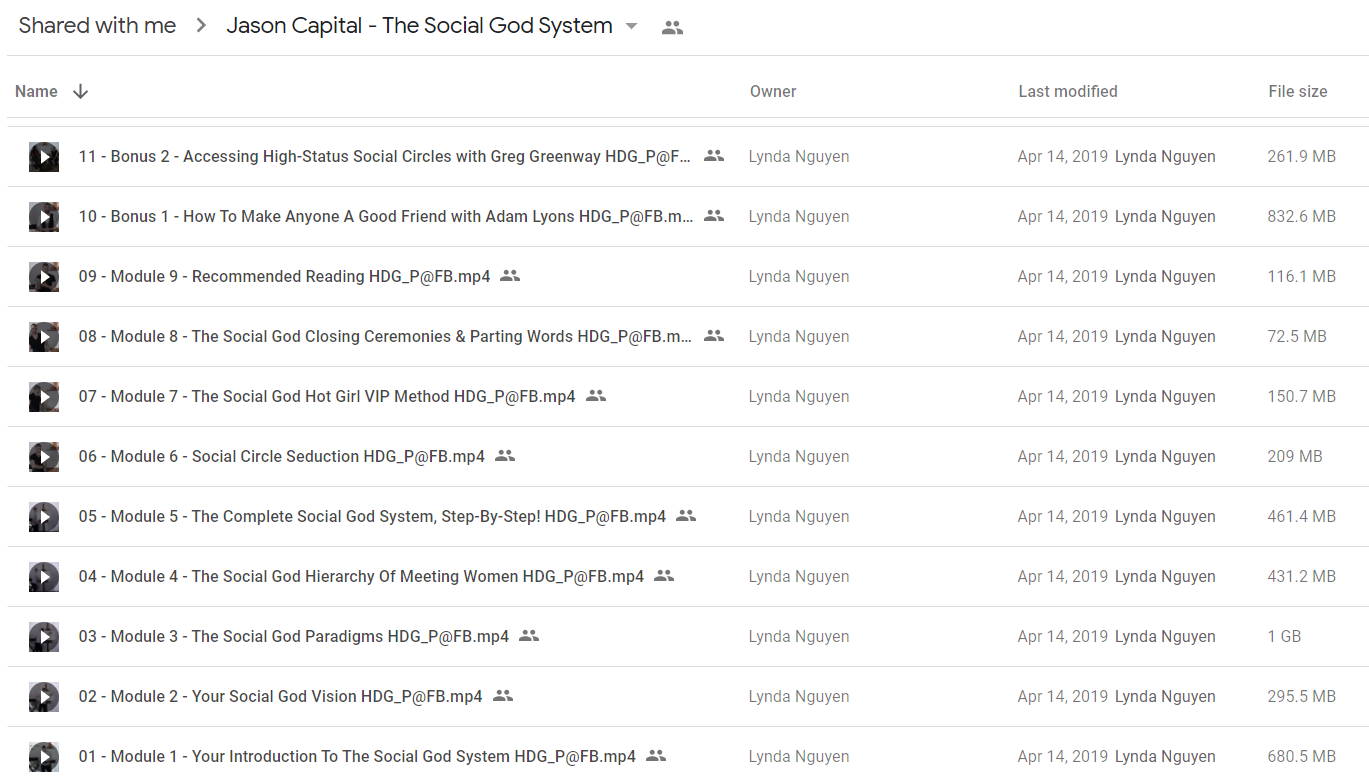
Task: Open the folder name dropdown arrow
Action: tap(631, 27)
